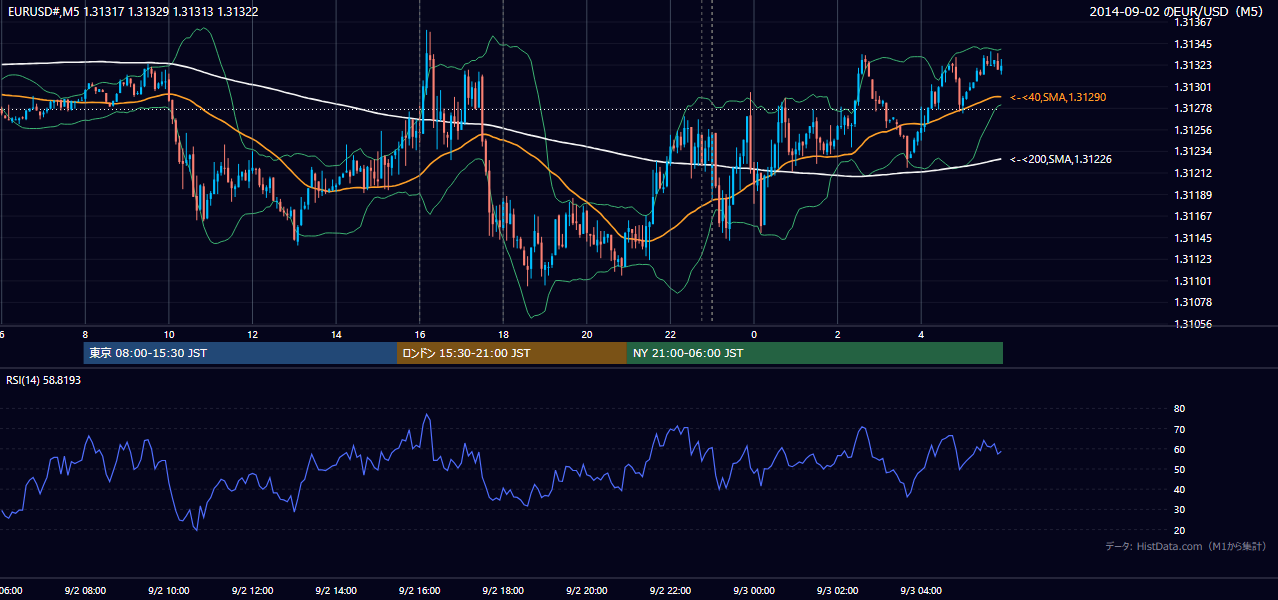Click the HistData.com data source note
1278x600 pixels.
tap(1186, 546)
